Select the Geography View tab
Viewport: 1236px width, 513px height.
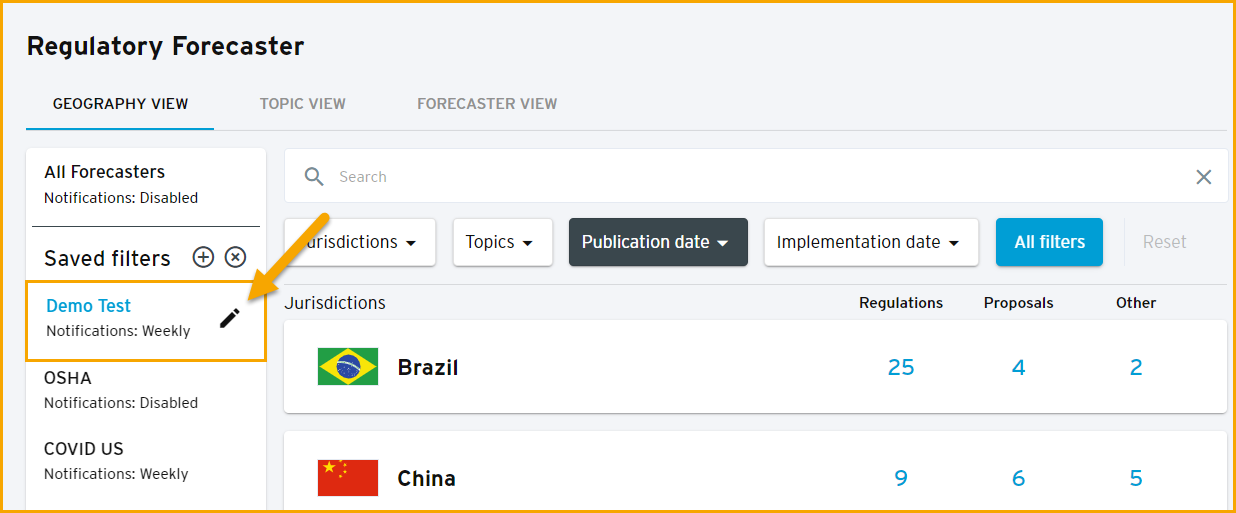pos(120,104)
